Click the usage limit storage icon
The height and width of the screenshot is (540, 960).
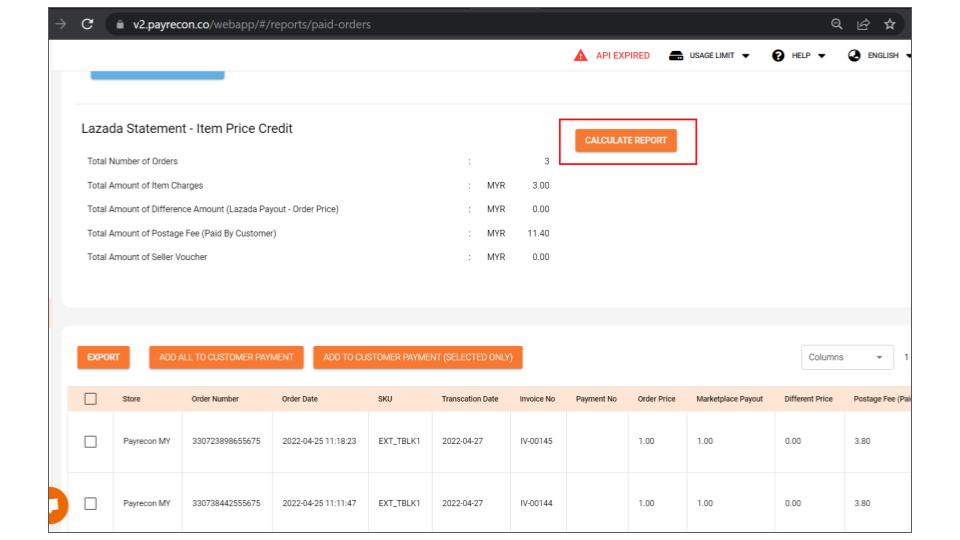(x=676, y=56)
